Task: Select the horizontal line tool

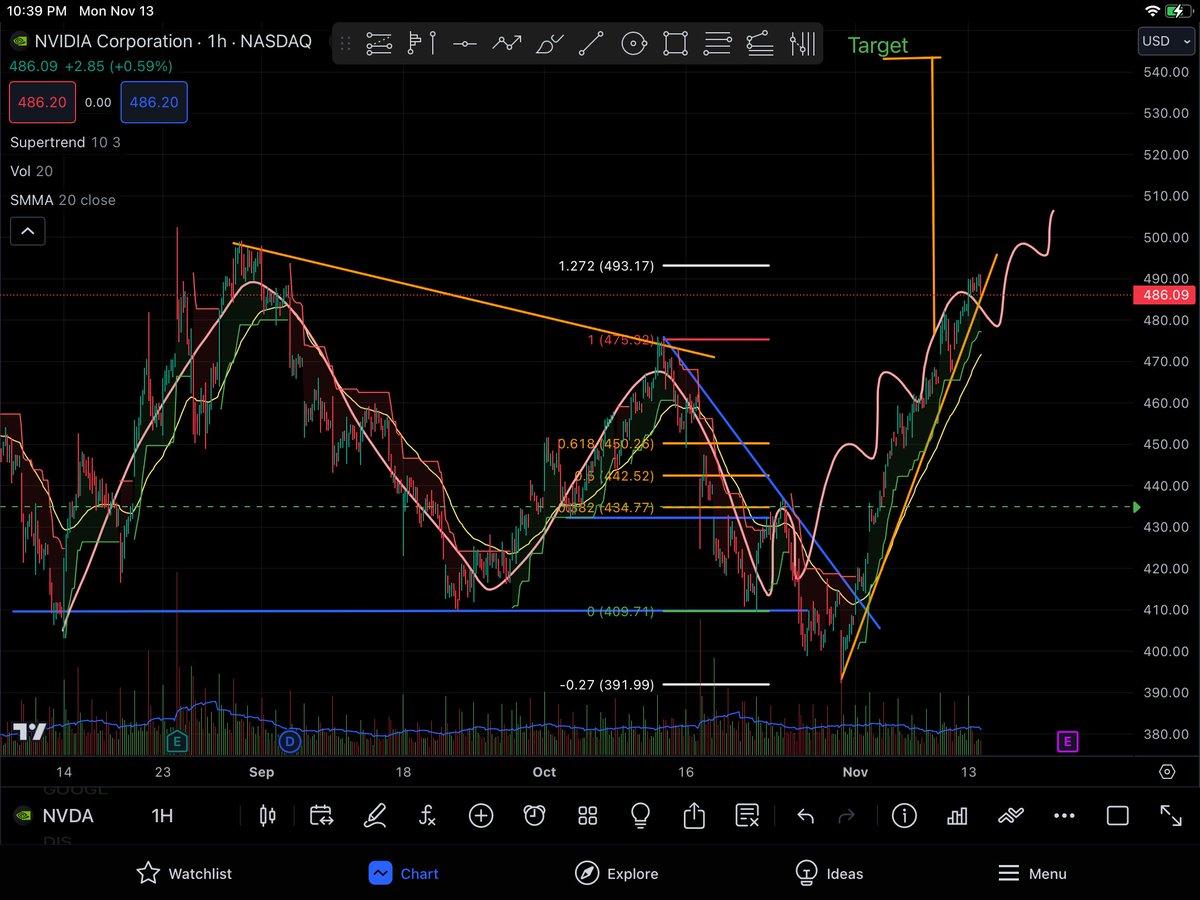Action: click(x=464, y=44)
